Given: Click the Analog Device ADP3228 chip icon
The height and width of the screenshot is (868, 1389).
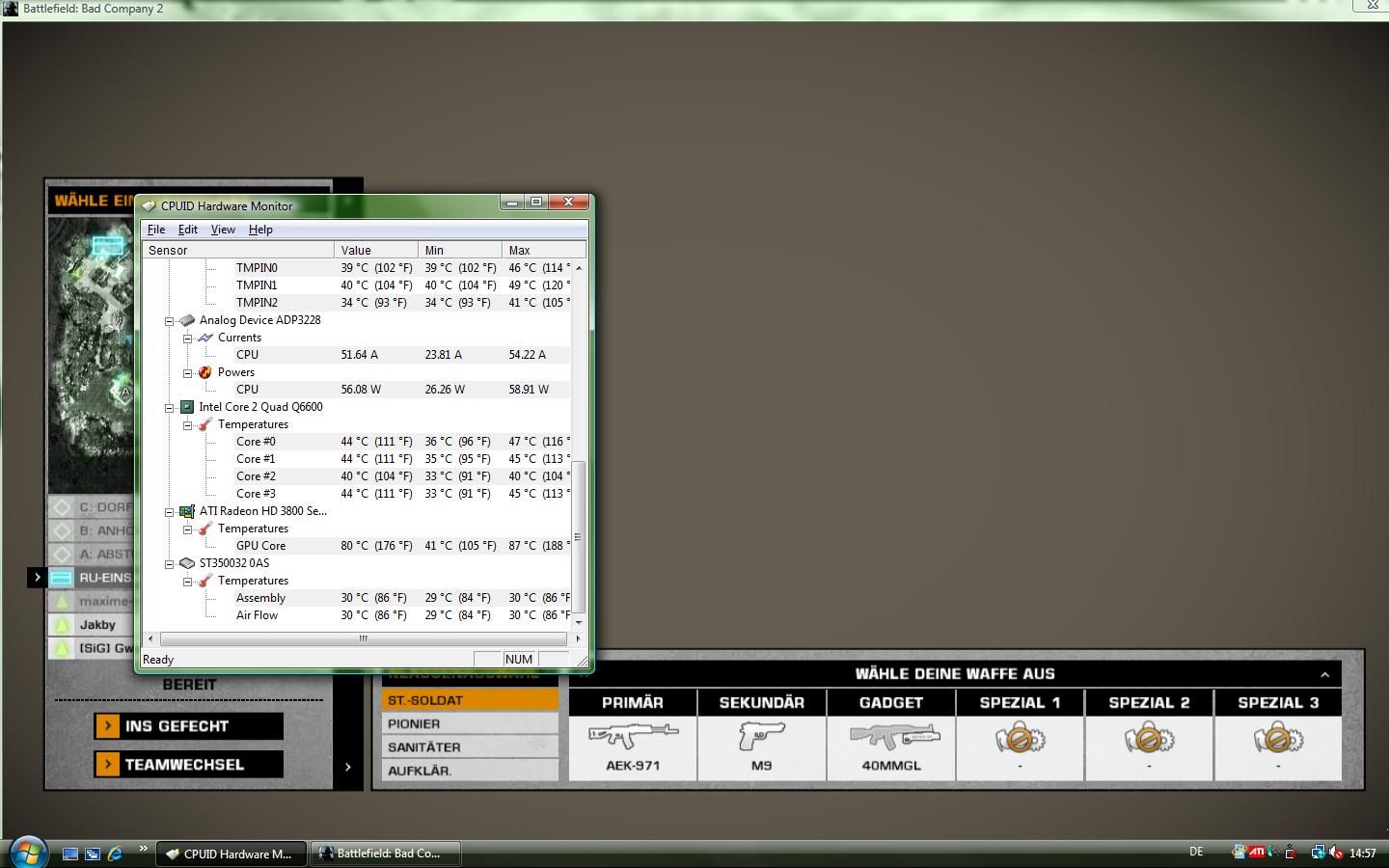Looking at the screenshot, I should 187,320.
